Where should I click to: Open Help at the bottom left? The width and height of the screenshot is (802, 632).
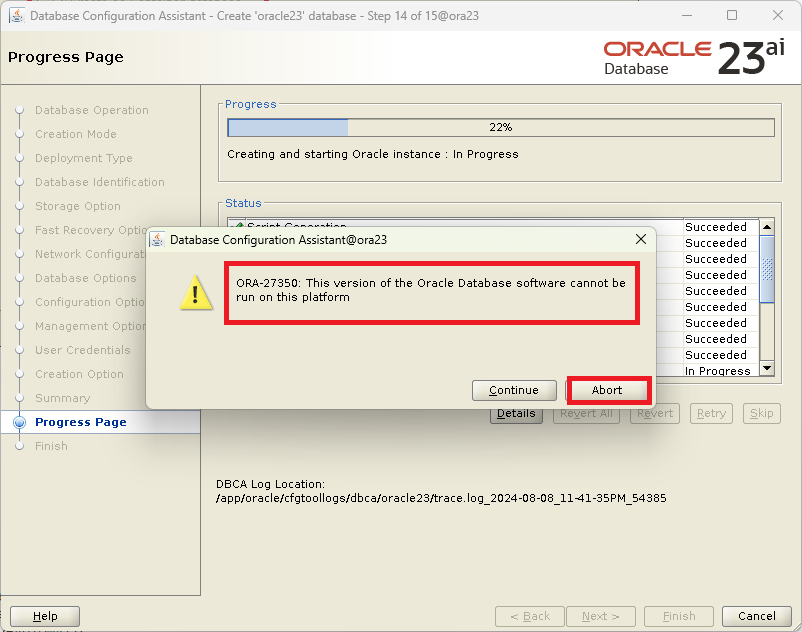[x=45, y=616]
